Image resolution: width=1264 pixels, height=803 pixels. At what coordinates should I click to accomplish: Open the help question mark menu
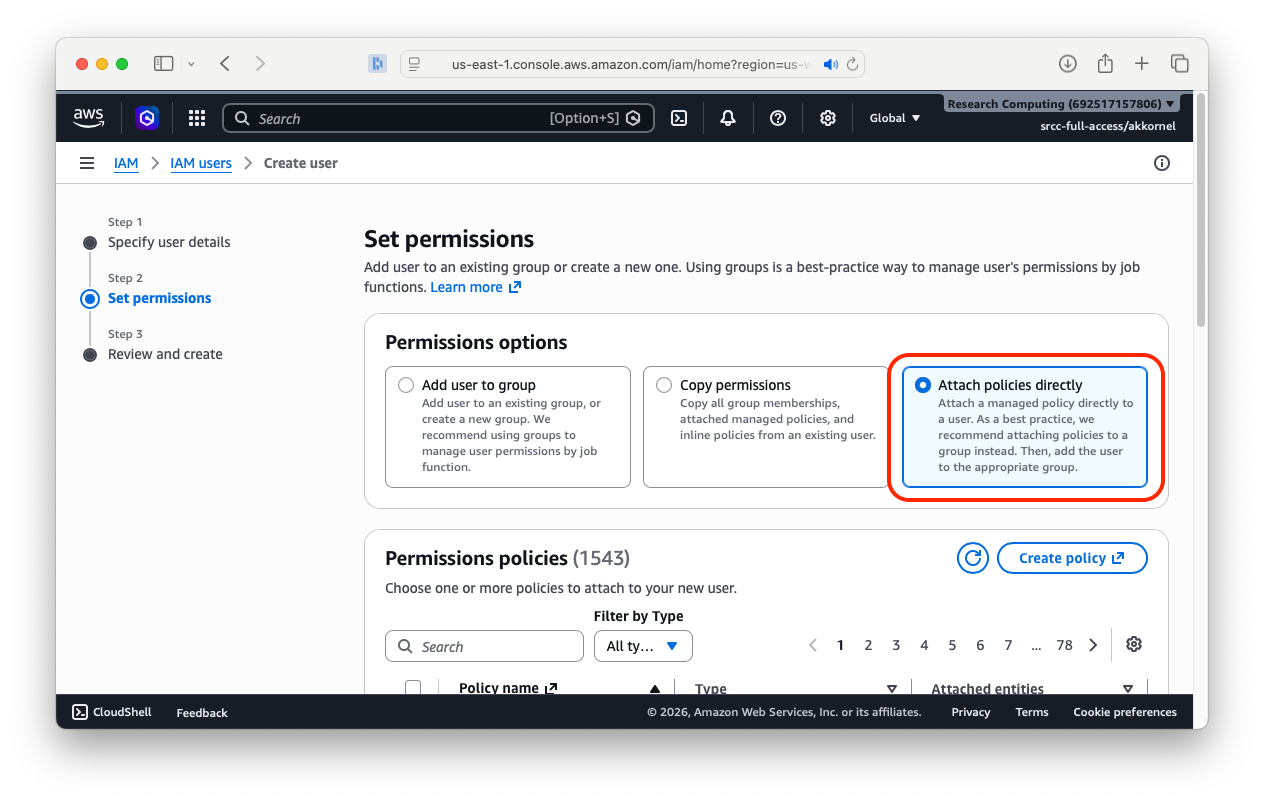click(778, 118)
